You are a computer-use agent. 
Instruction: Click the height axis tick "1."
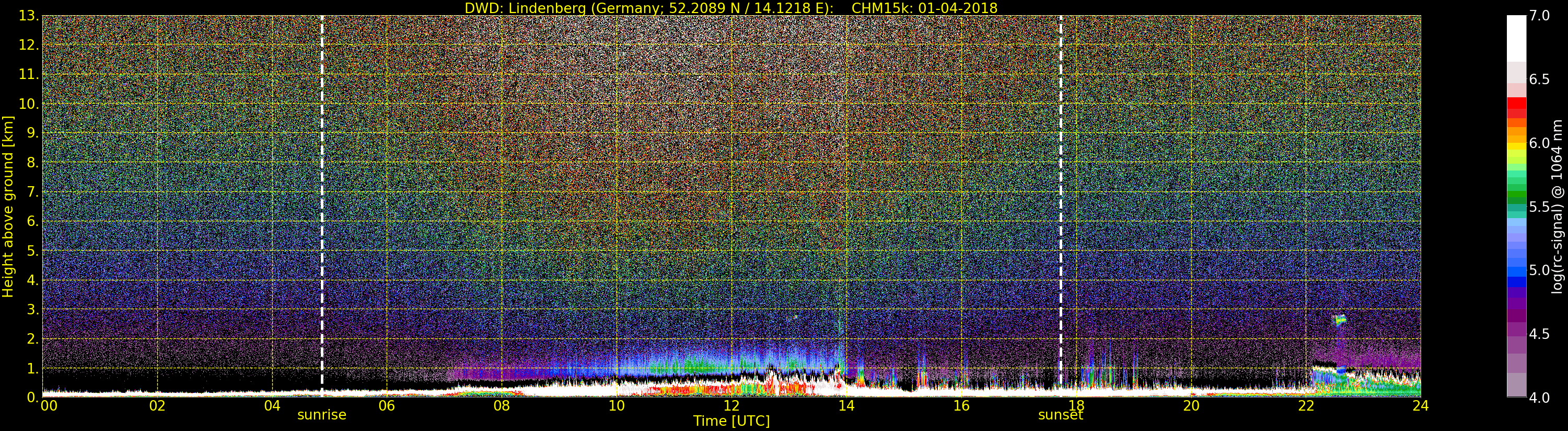(32, 368)
